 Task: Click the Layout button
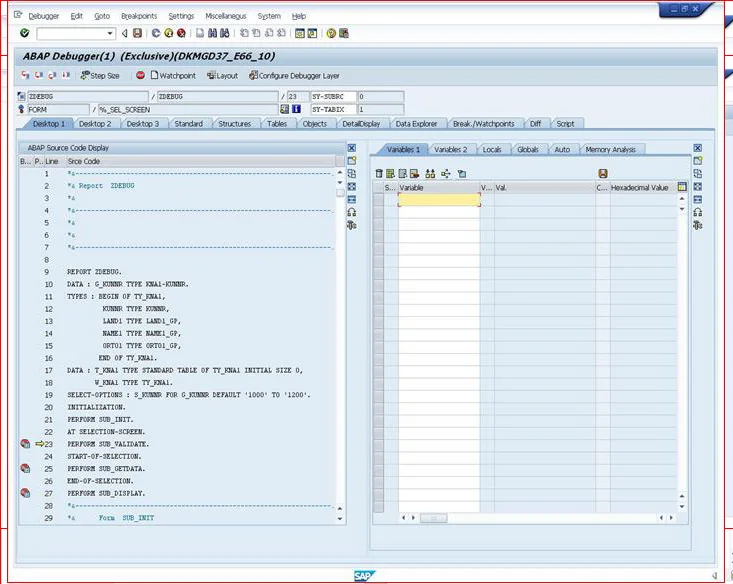point(223,75)
